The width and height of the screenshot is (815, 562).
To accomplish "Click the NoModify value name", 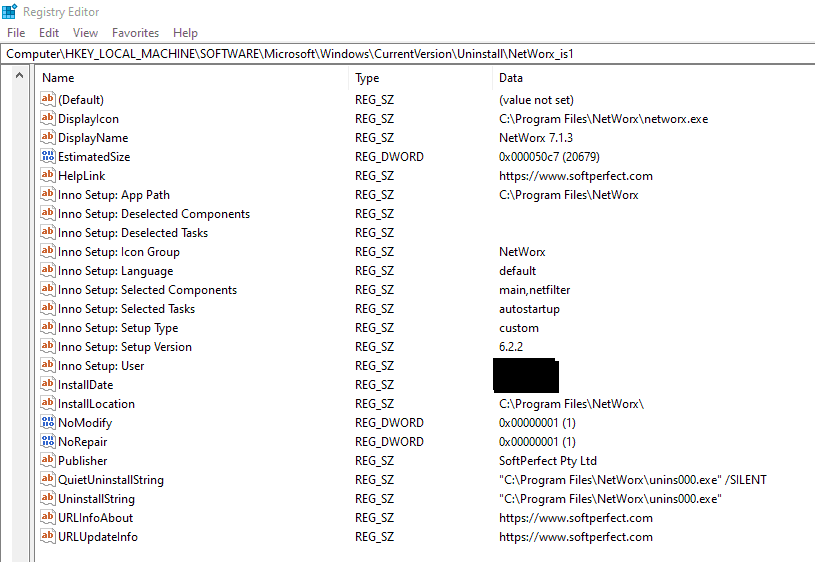I will pyautogui.click(x=85, y=423).
